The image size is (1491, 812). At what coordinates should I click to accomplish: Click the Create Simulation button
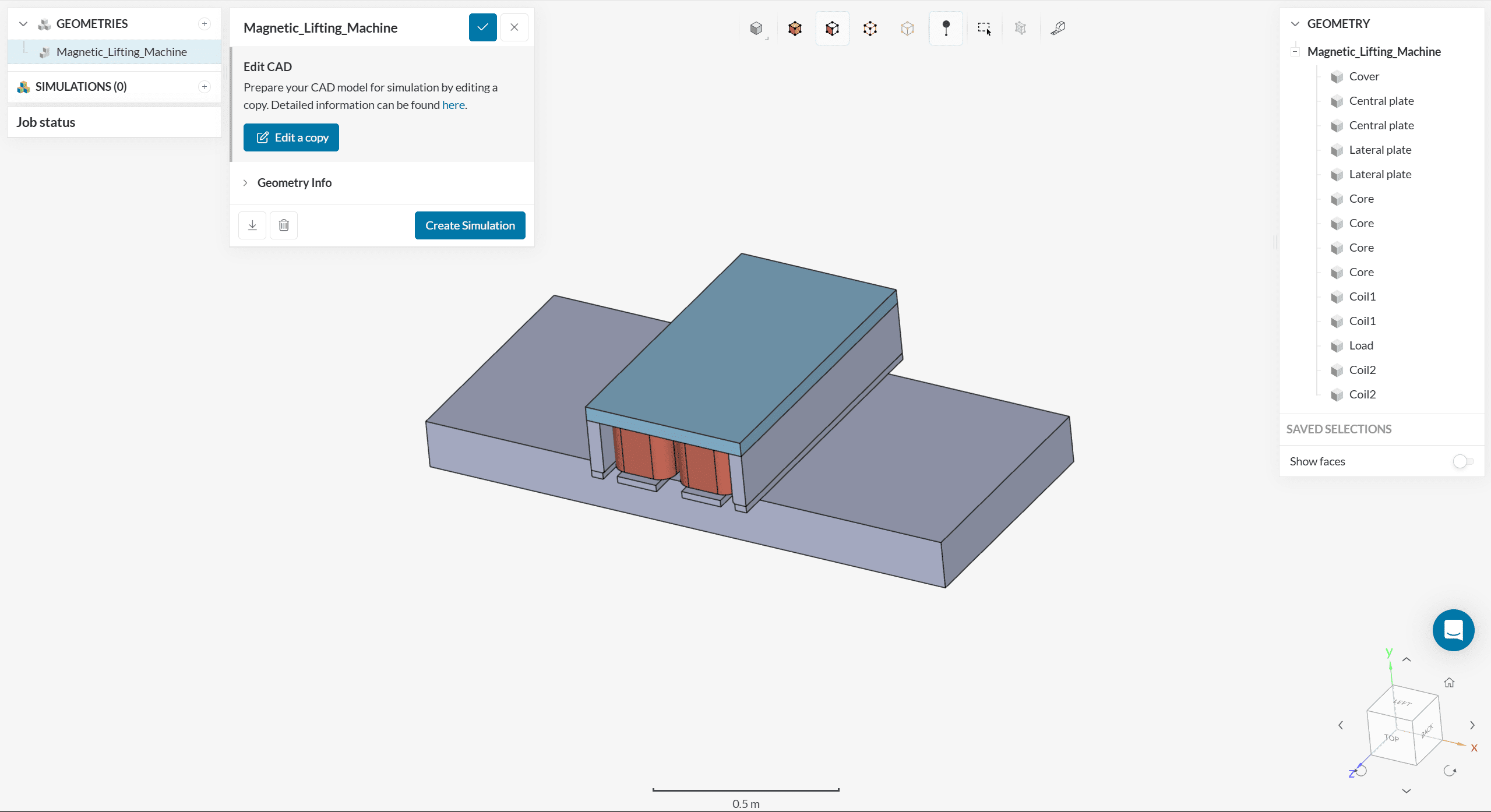click(x=470, y=225)
